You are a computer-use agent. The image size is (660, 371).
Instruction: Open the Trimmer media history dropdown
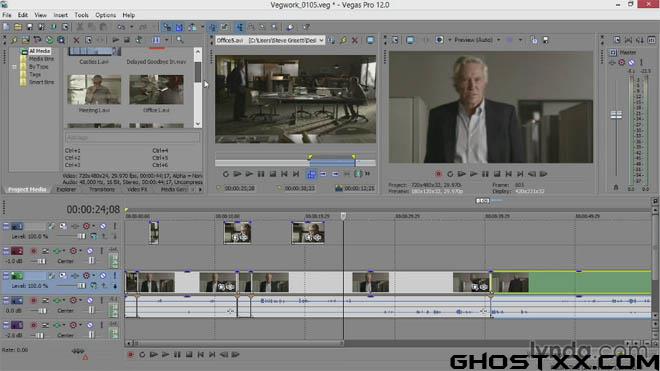[321, 40]
